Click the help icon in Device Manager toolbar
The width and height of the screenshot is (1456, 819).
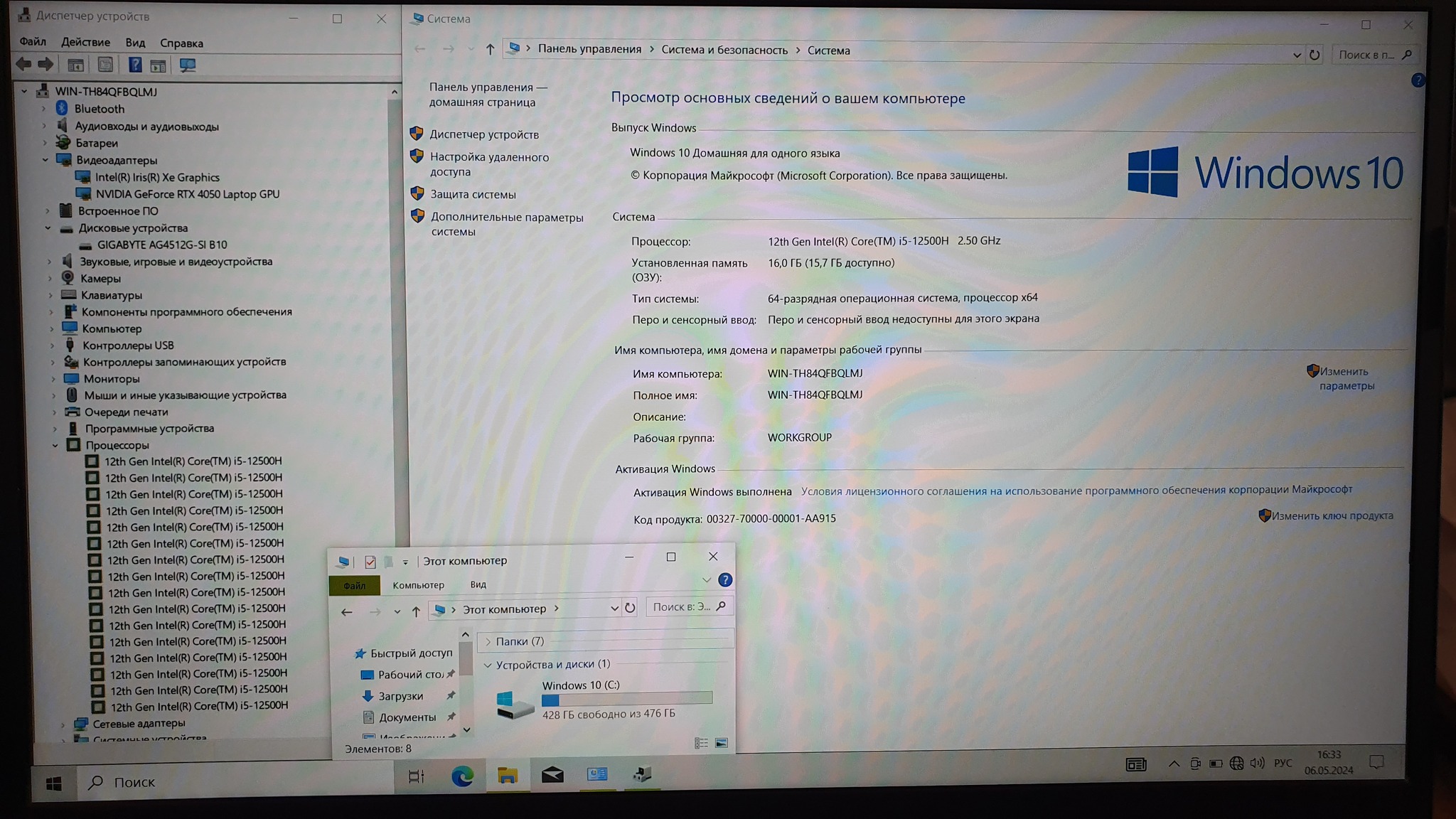coord(134,65)
